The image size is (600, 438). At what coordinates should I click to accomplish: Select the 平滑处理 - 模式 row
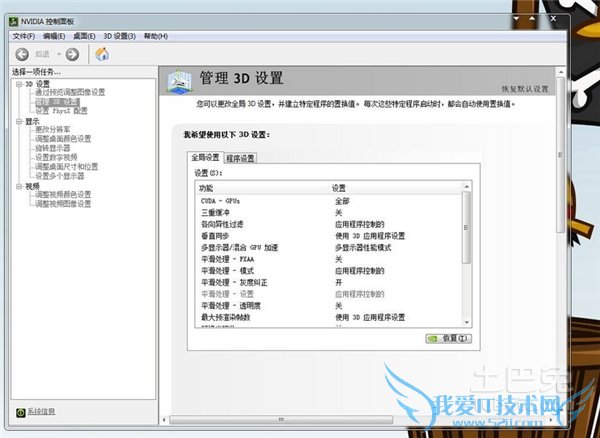point(328,271)
